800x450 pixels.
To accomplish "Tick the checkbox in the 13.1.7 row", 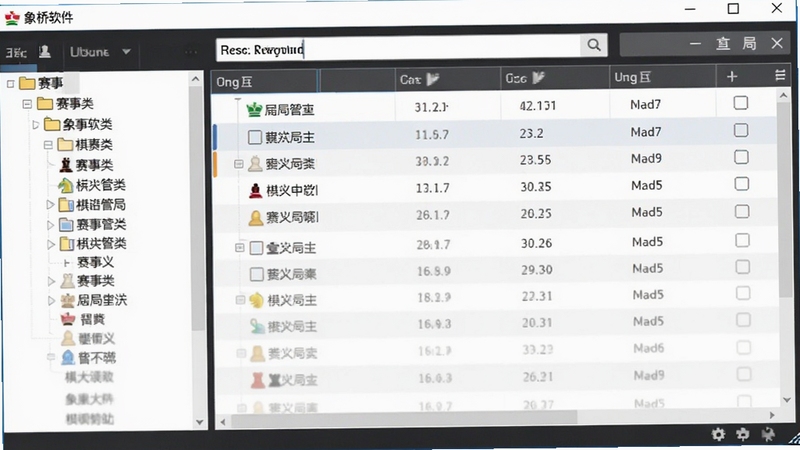I will tap(741, 184).
